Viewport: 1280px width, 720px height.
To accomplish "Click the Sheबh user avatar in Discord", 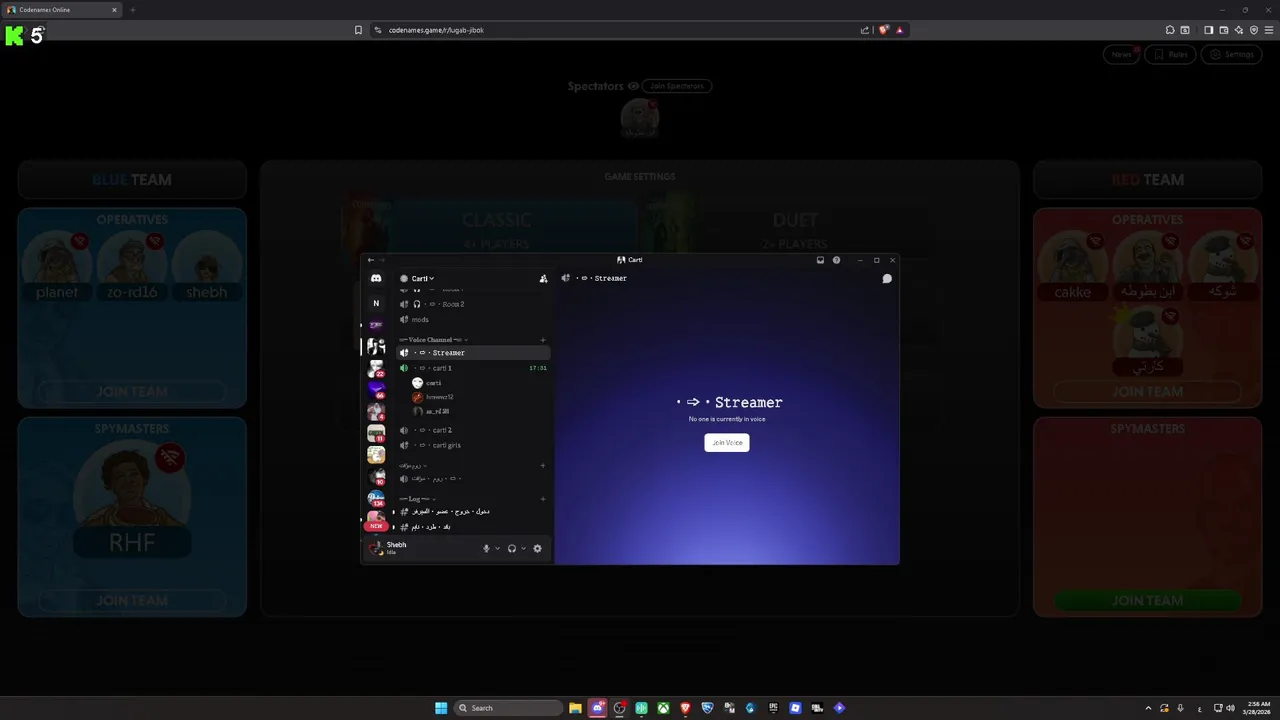I will coord(375,548).
